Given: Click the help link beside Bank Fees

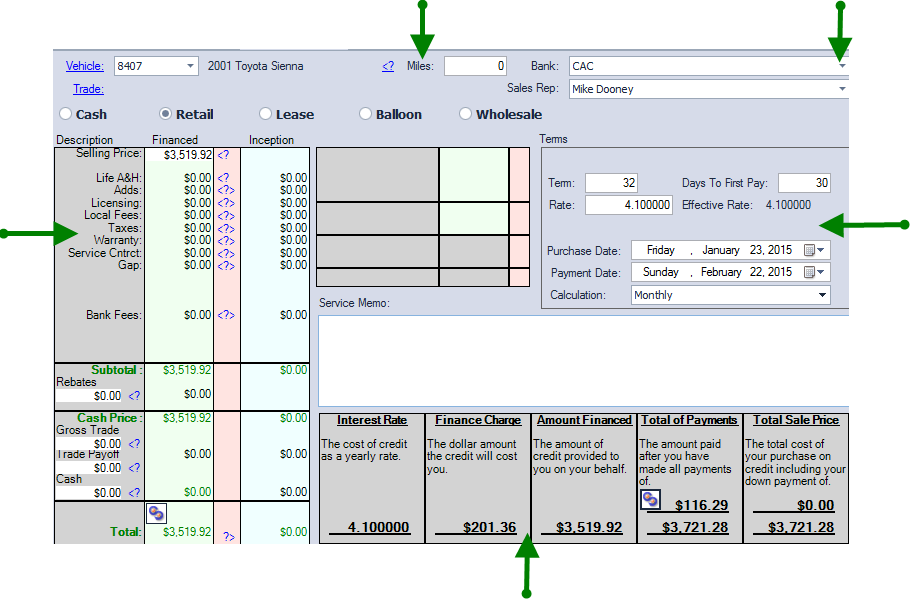Looking at the screenshot, I should pos(226,315).
